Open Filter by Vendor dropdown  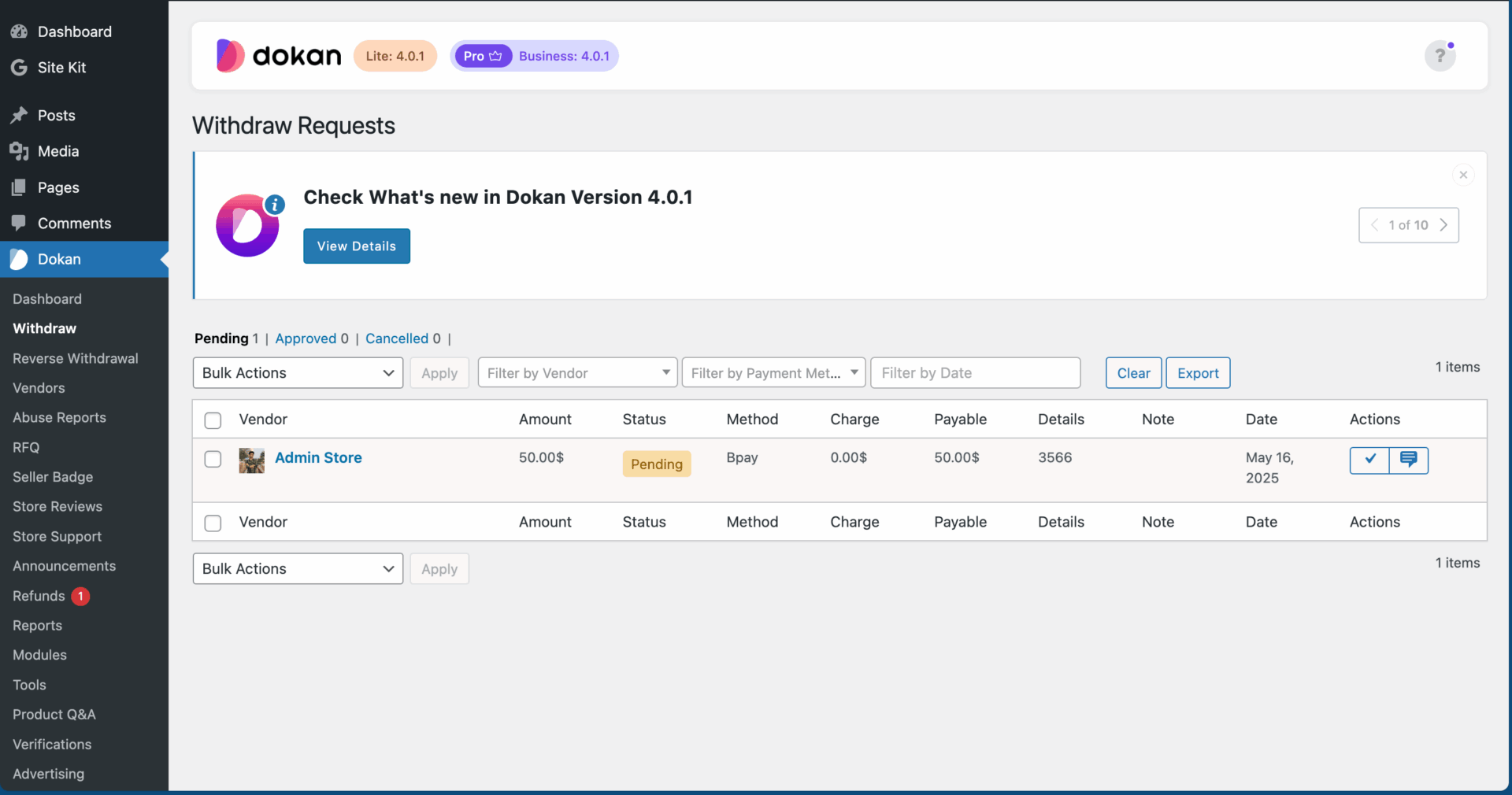577,373
